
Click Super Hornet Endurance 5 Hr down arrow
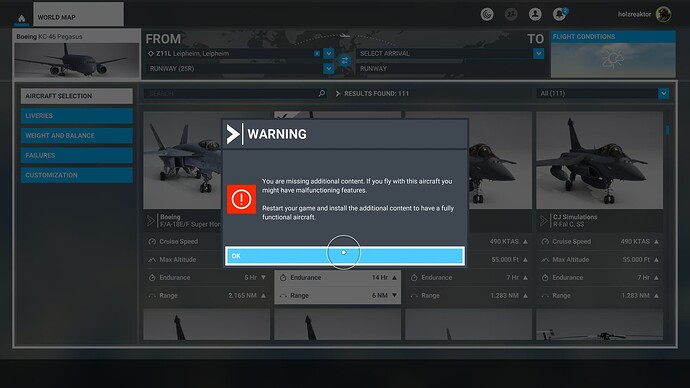coord(263,278)
